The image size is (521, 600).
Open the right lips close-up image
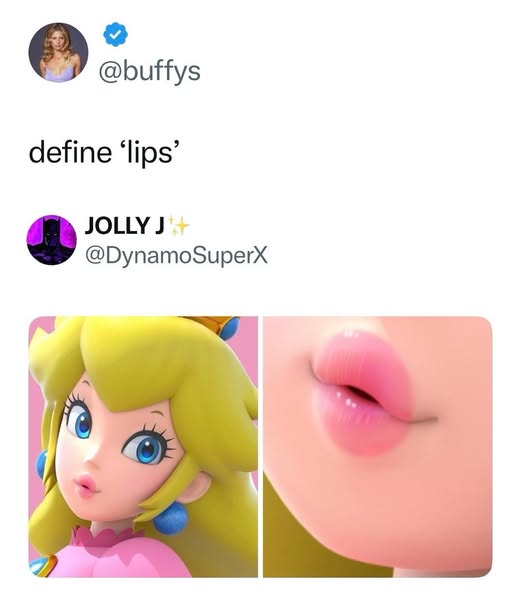click(x=378, y=447)
